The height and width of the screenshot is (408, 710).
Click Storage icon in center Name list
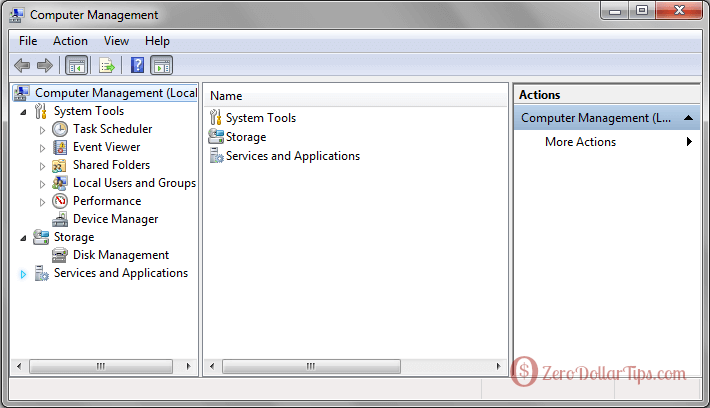pos(216,136)
